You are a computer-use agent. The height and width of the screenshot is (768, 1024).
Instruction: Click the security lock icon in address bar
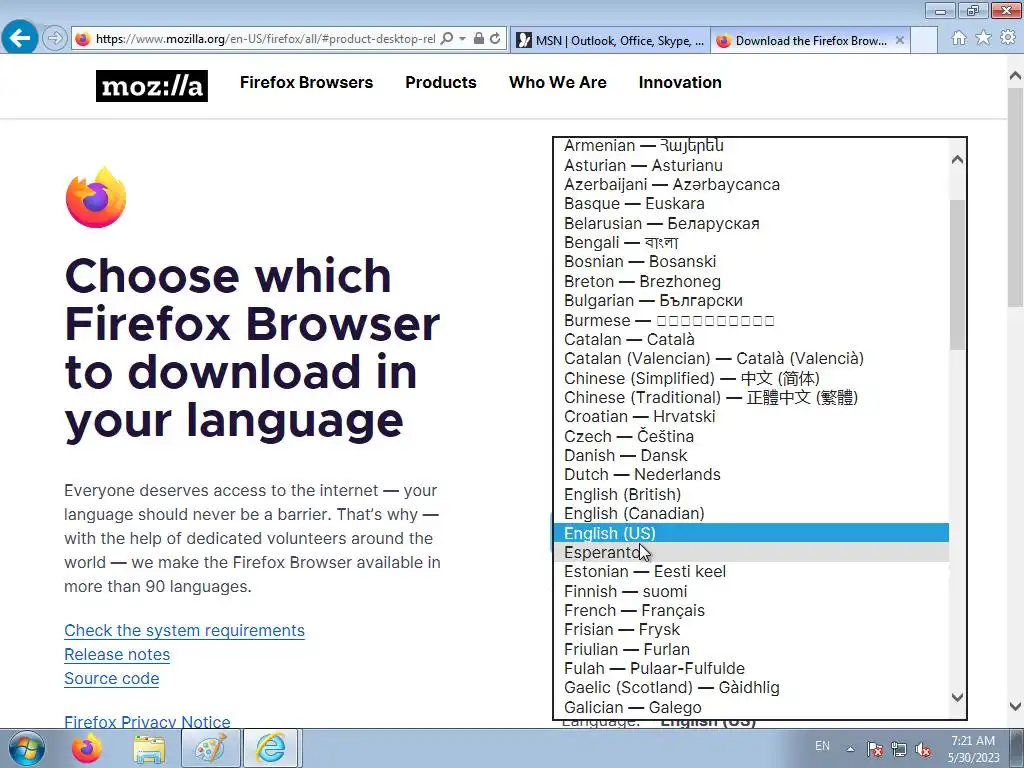(479, 39)
